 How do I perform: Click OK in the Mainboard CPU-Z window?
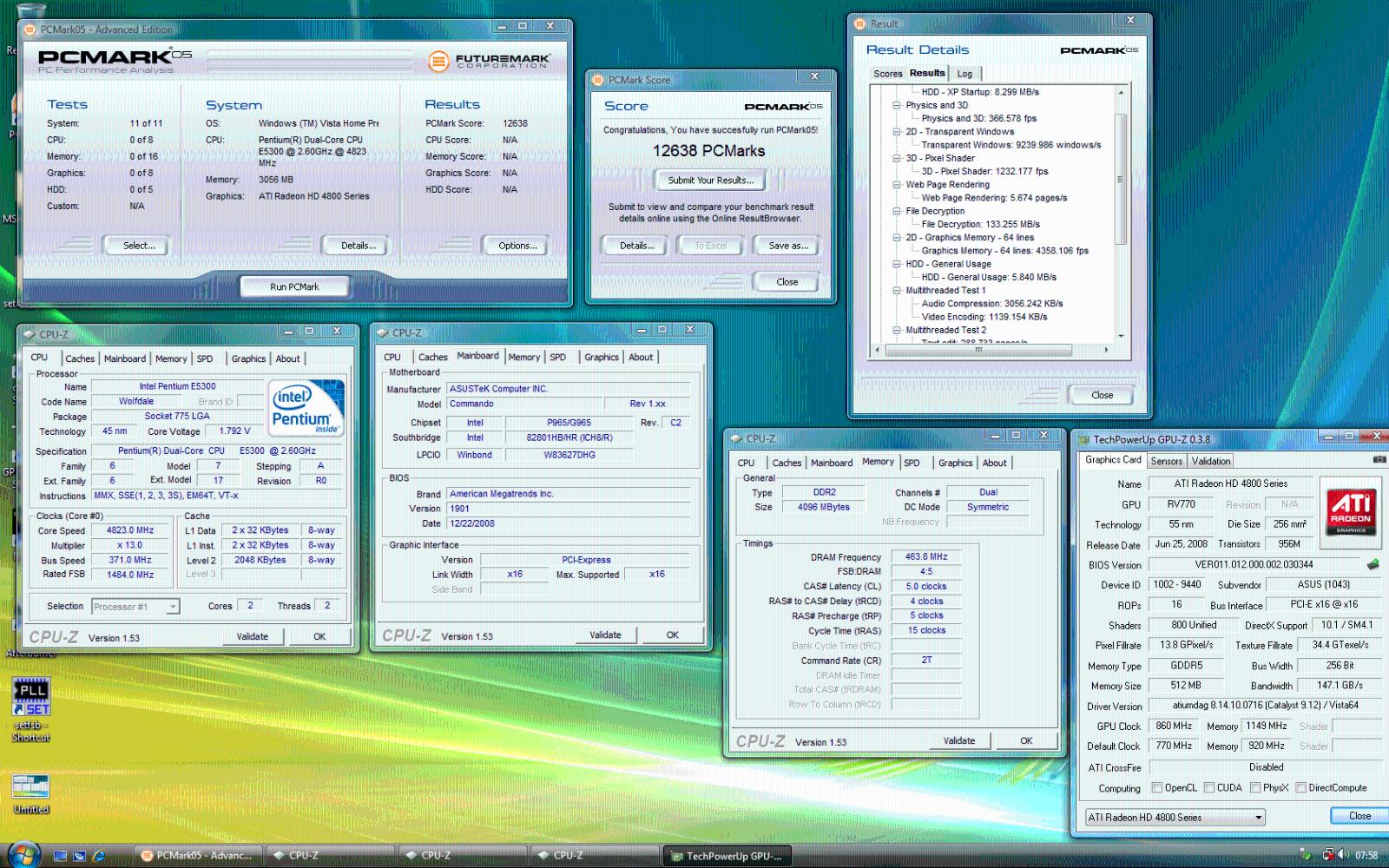(x=672, y=635)
